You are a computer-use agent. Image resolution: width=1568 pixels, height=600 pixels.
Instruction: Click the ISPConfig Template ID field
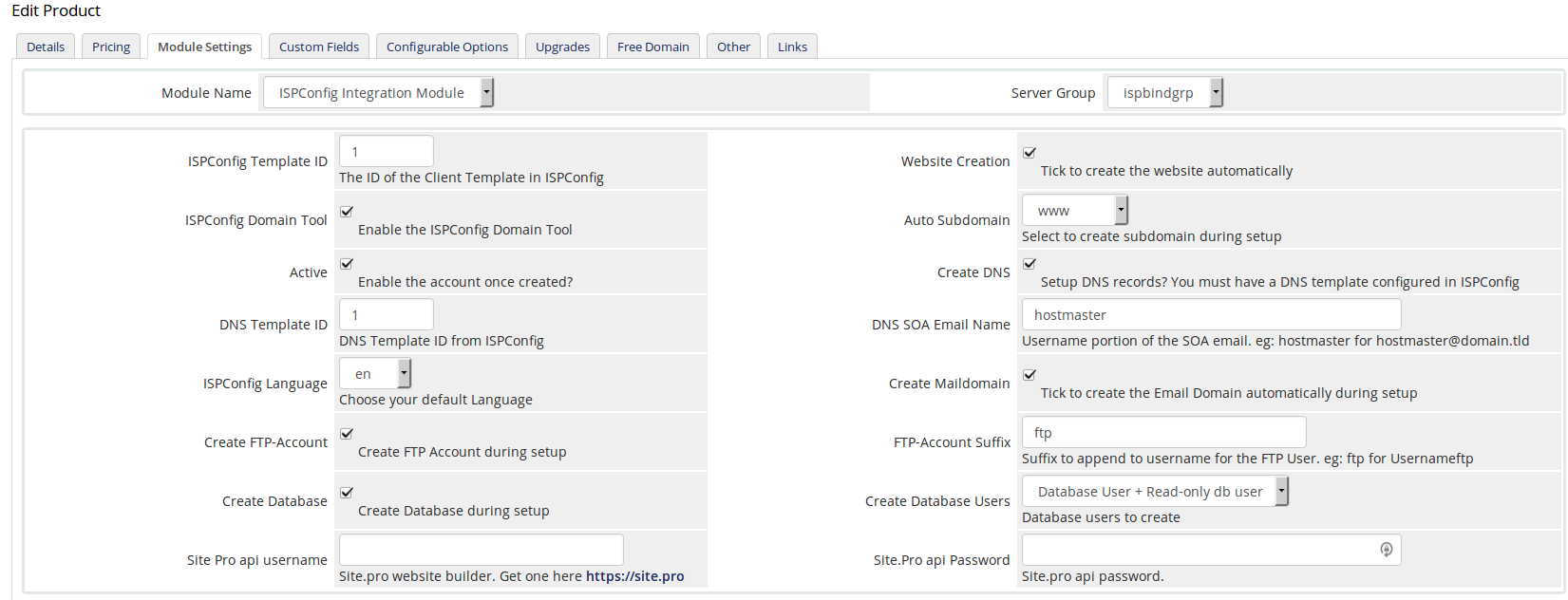387,151
